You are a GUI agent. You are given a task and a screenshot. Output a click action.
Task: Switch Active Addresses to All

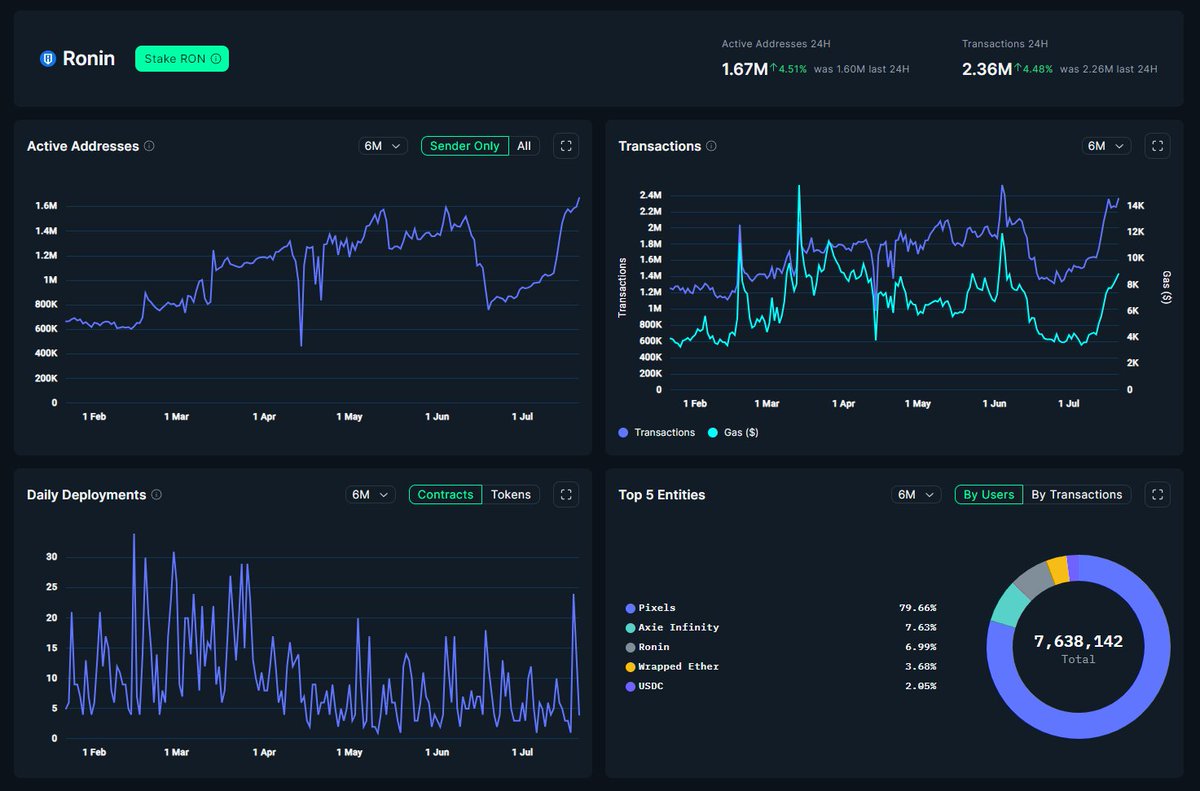(x=524, y=146)
